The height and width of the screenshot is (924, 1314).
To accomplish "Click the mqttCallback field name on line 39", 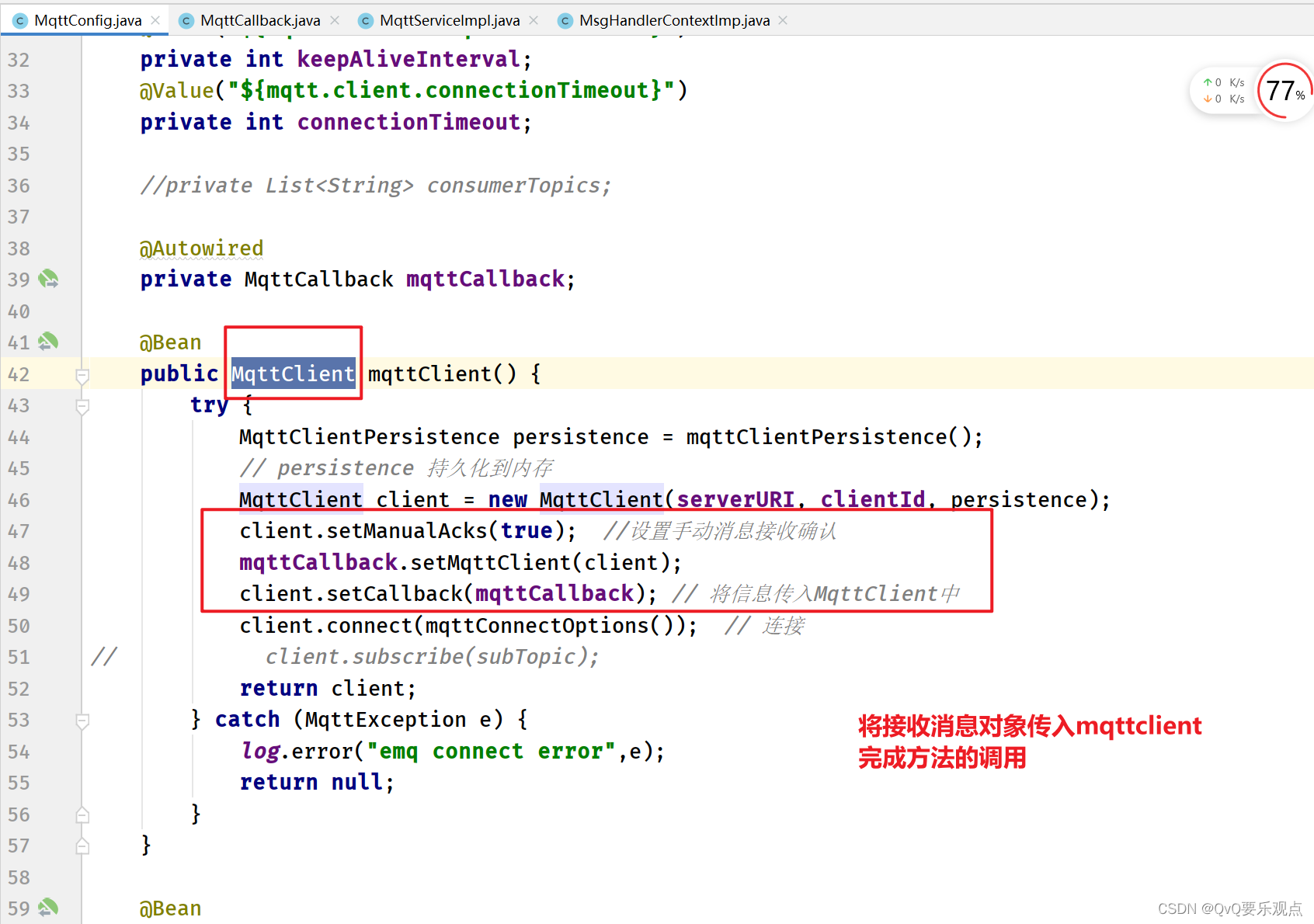I will [485, 280].
